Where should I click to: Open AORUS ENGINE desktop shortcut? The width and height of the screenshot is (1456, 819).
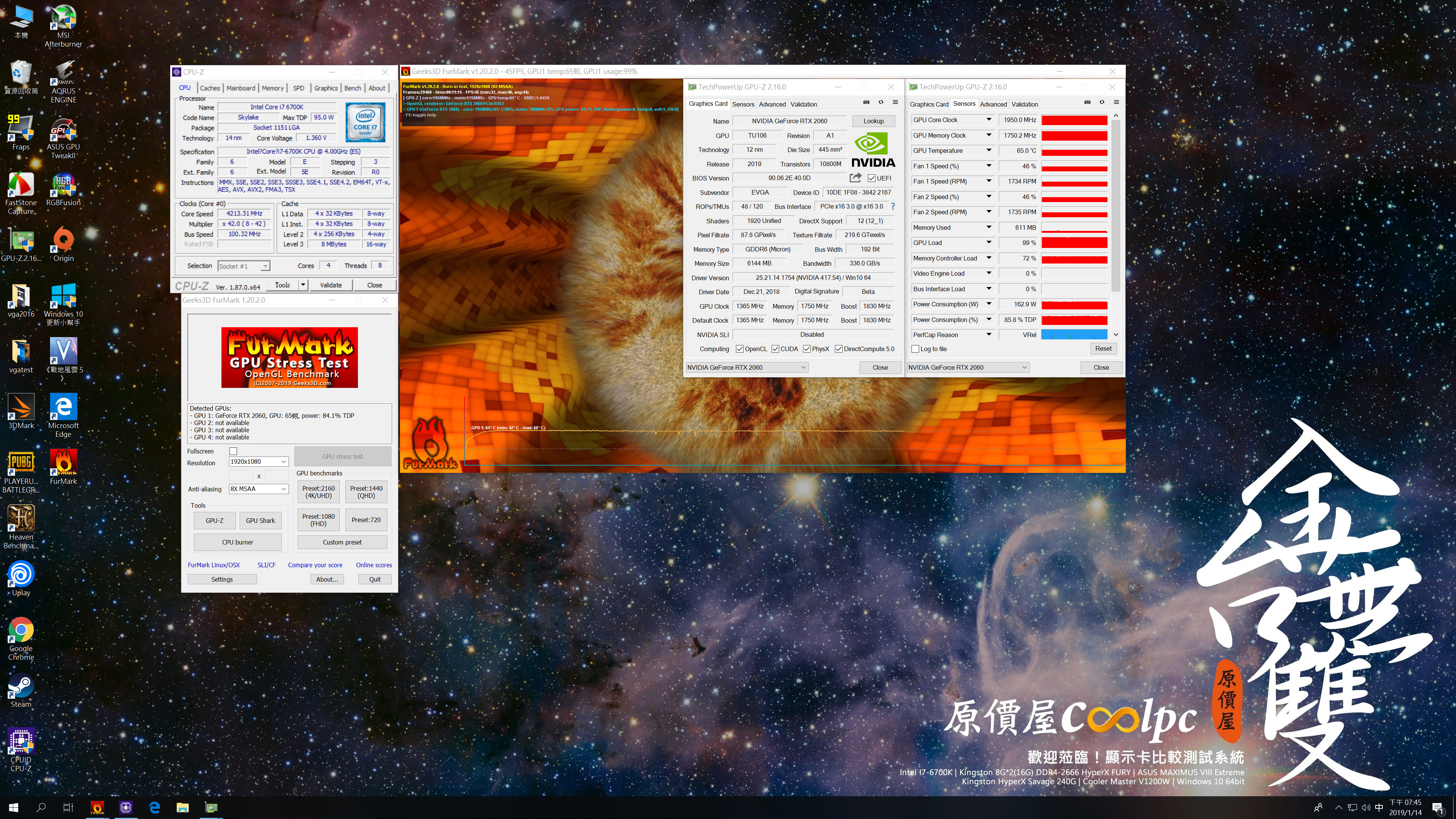(63, 82)
